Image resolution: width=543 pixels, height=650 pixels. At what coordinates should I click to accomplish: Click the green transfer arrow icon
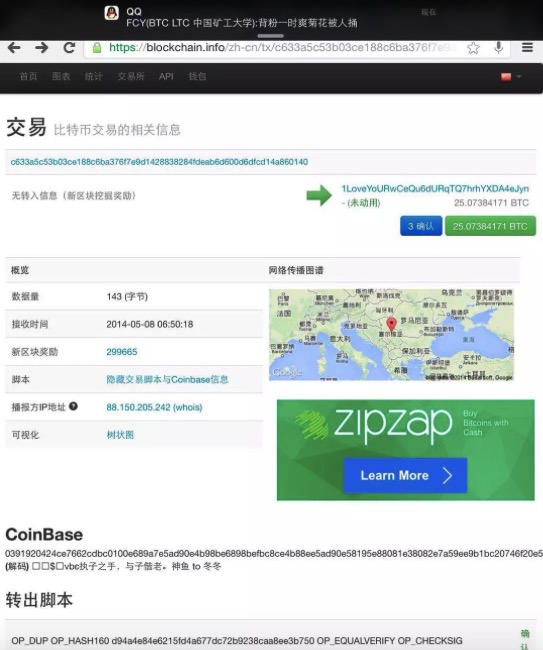pos(319,195)
